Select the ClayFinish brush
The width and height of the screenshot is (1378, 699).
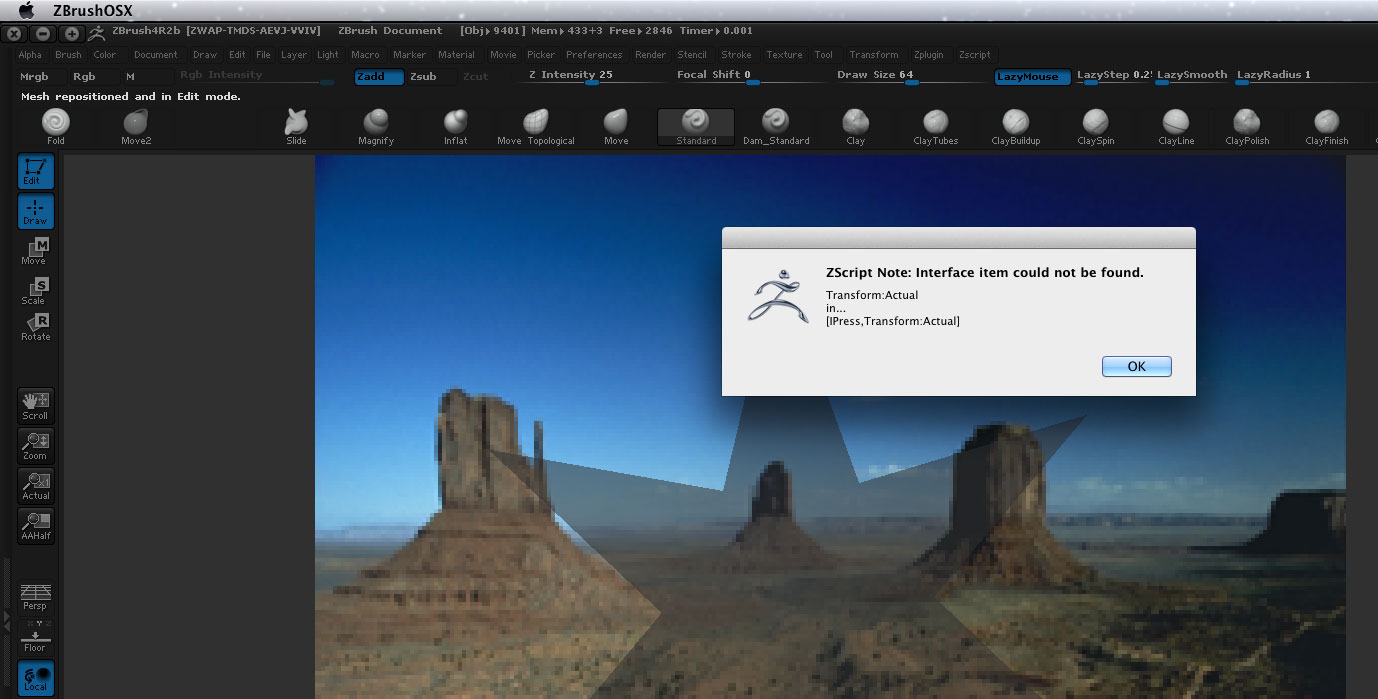click(1327, 127)
